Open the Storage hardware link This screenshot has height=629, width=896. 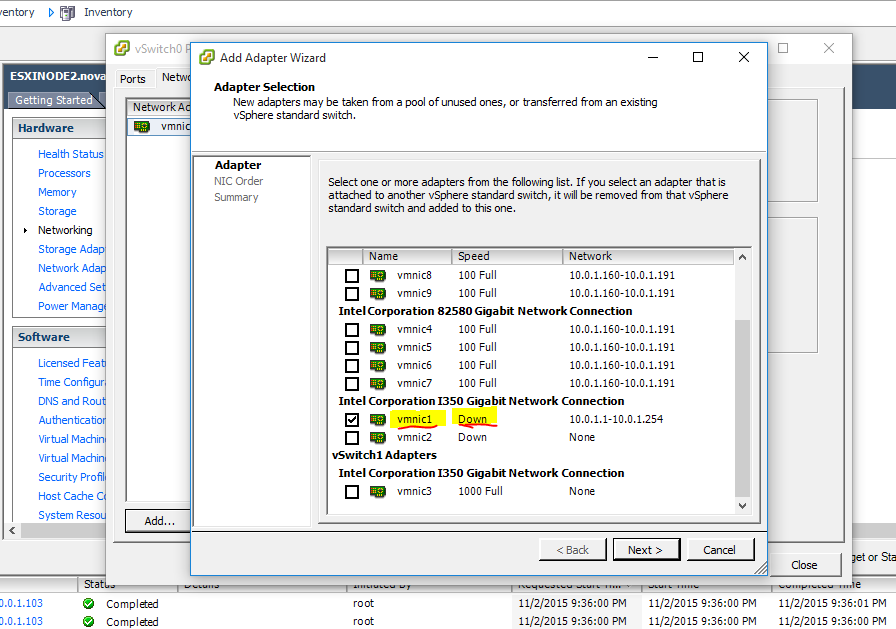pos(57,211)
